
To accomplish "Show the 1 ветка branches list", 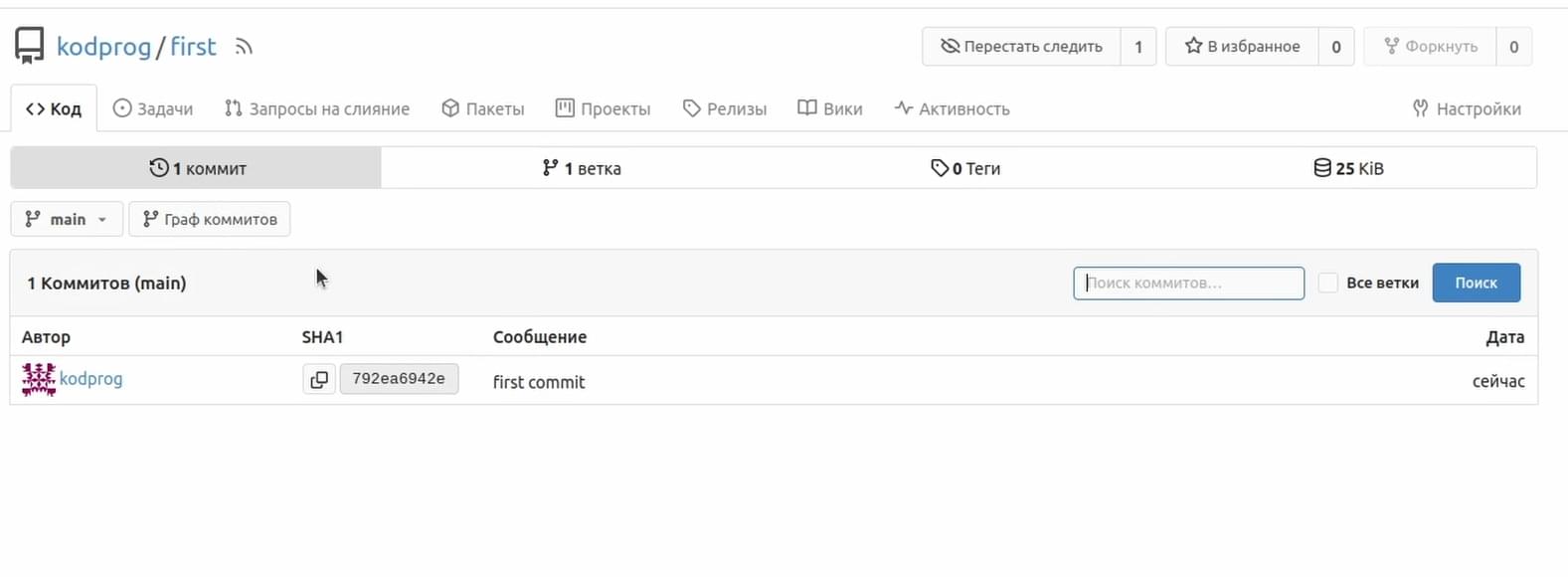I will click(x=582, y=168).
